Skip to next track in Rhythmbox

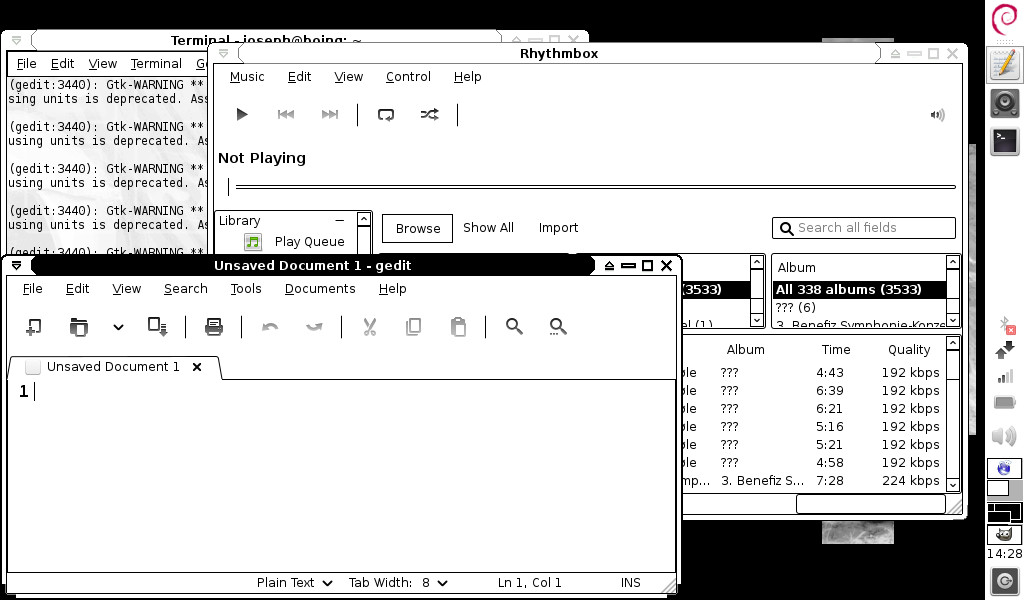coord(330,114)
